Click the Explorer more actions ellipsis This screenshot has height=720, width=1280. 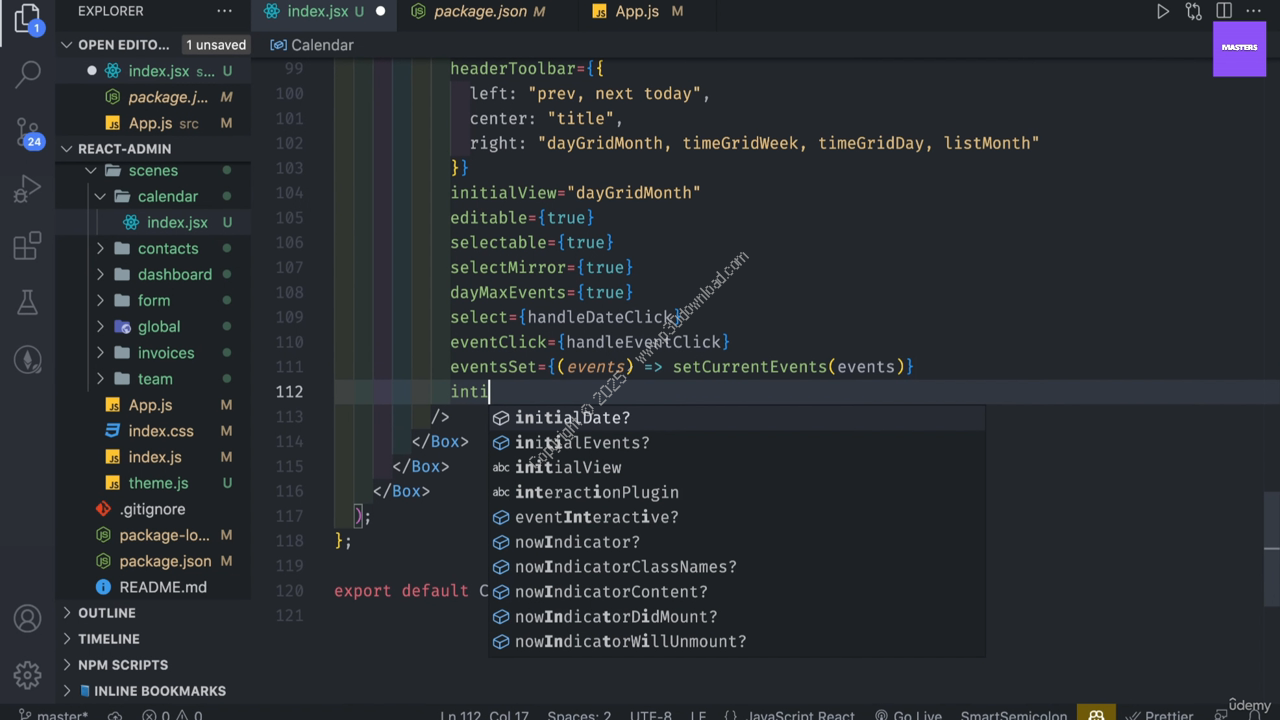tap(224, 11)
